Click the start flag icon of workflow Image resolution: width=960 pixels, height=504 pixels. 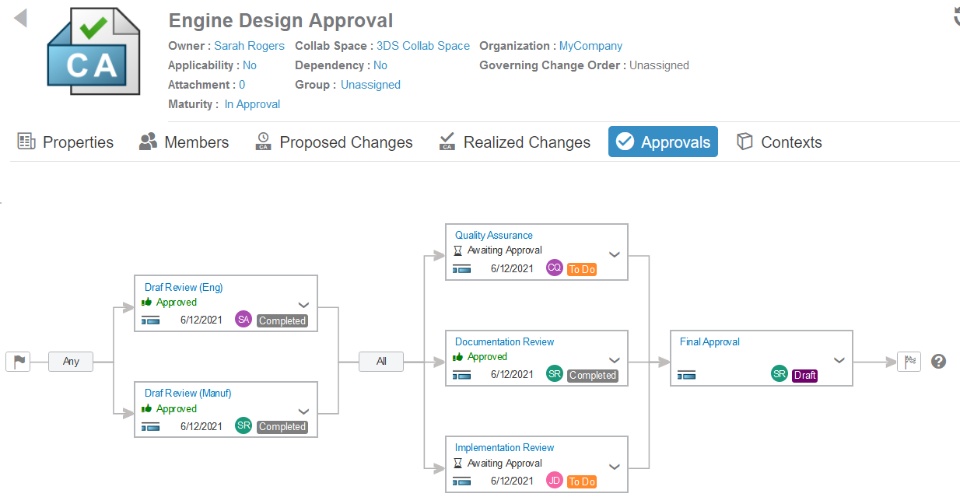(18, 362)
